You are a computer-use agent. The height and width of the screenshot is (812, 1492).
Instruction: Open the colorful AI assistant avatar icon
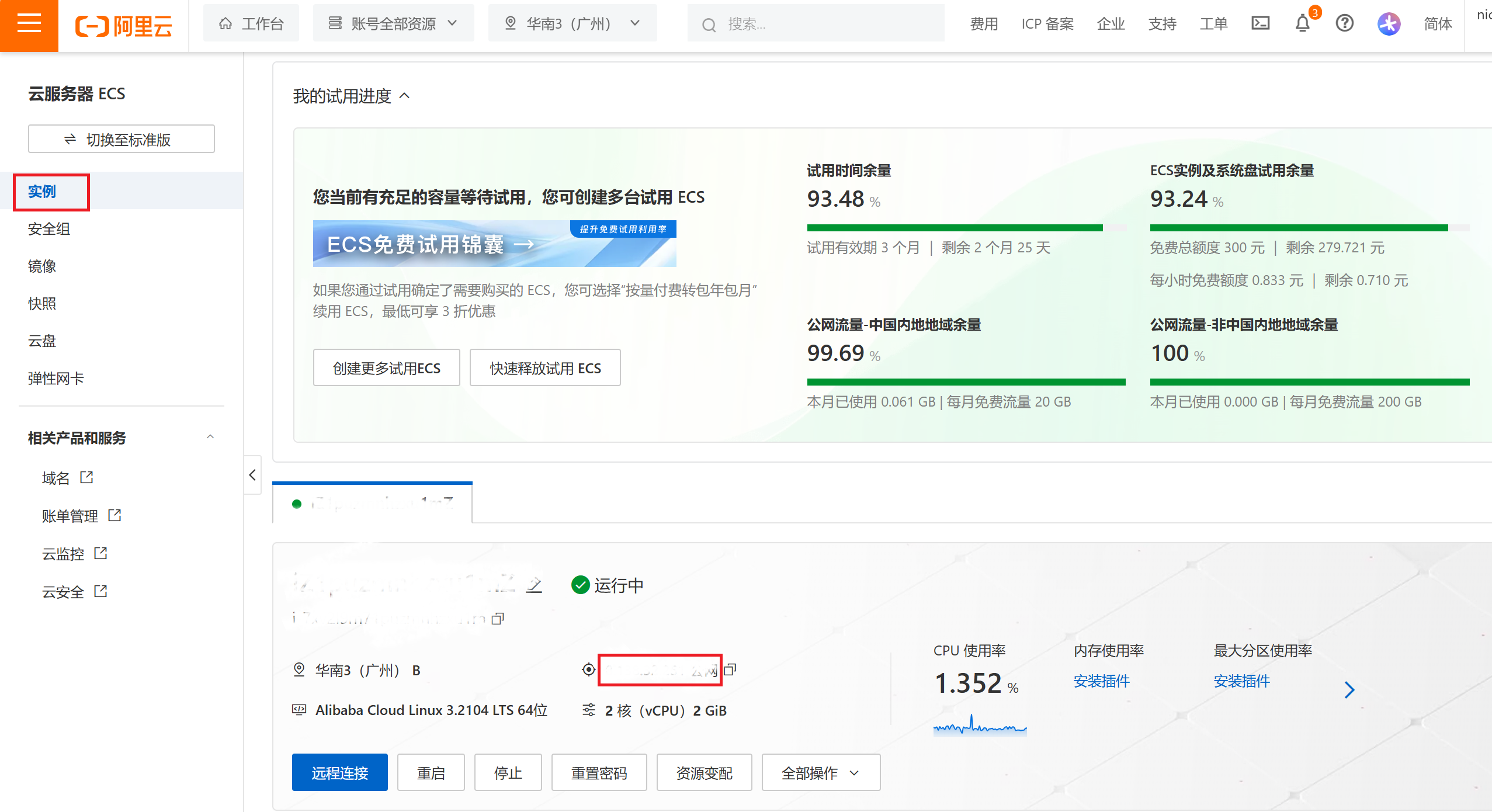1389,24
